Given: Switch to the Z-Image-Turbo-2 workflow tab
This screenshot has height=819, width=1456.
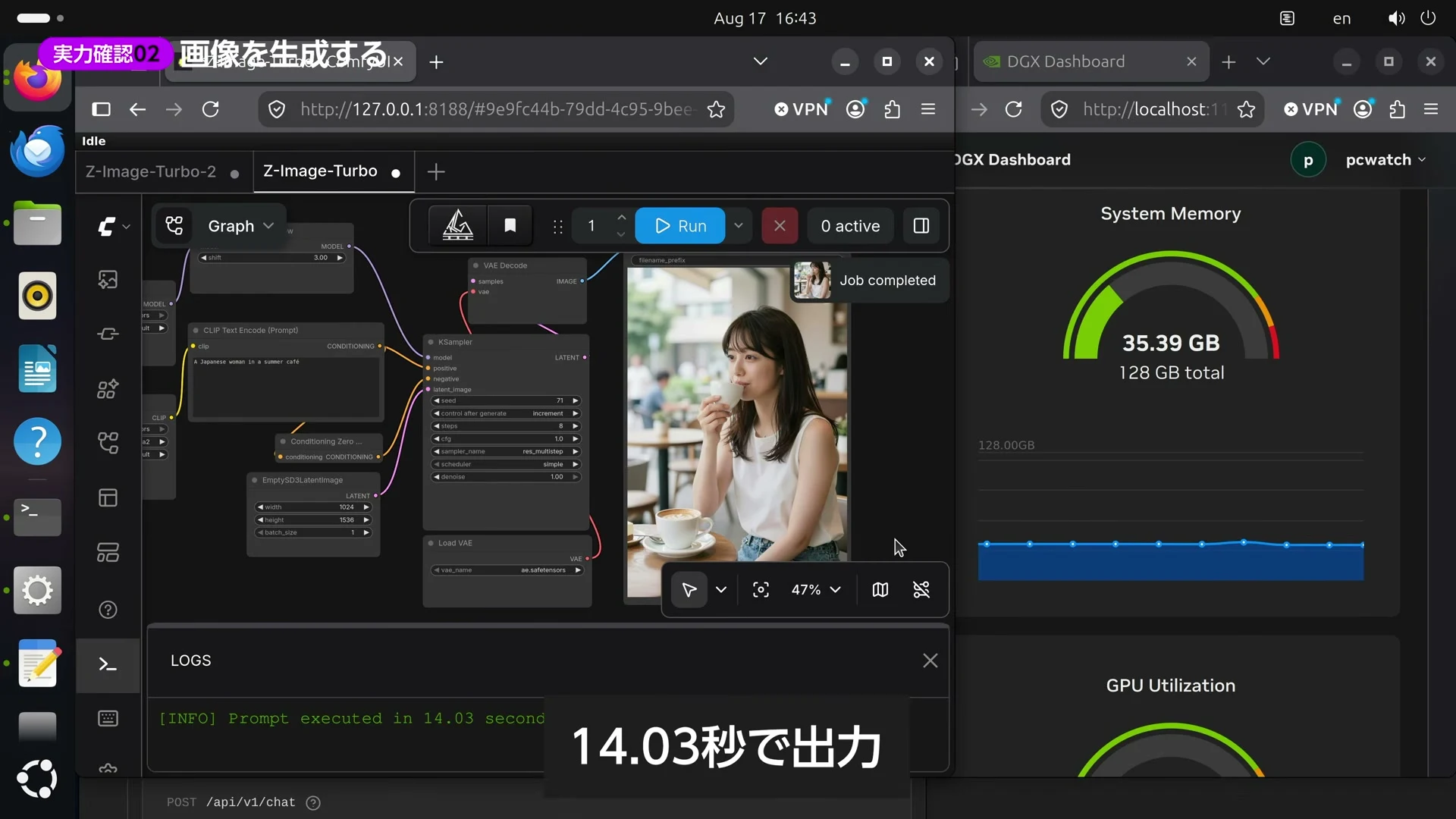Looking at the screenshot, I should click(x=163, y=172).
